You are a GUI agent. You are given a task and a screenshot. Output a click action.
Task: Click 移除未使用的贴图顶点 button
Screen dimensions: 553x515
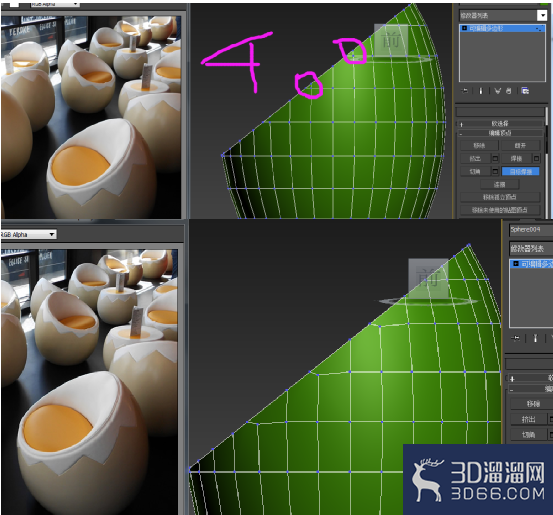click(x=500, y=210)
